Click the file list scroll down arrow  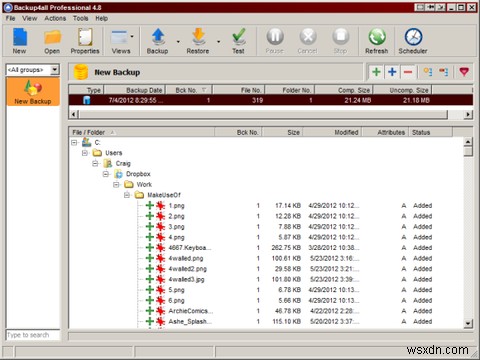click(468, 323)
